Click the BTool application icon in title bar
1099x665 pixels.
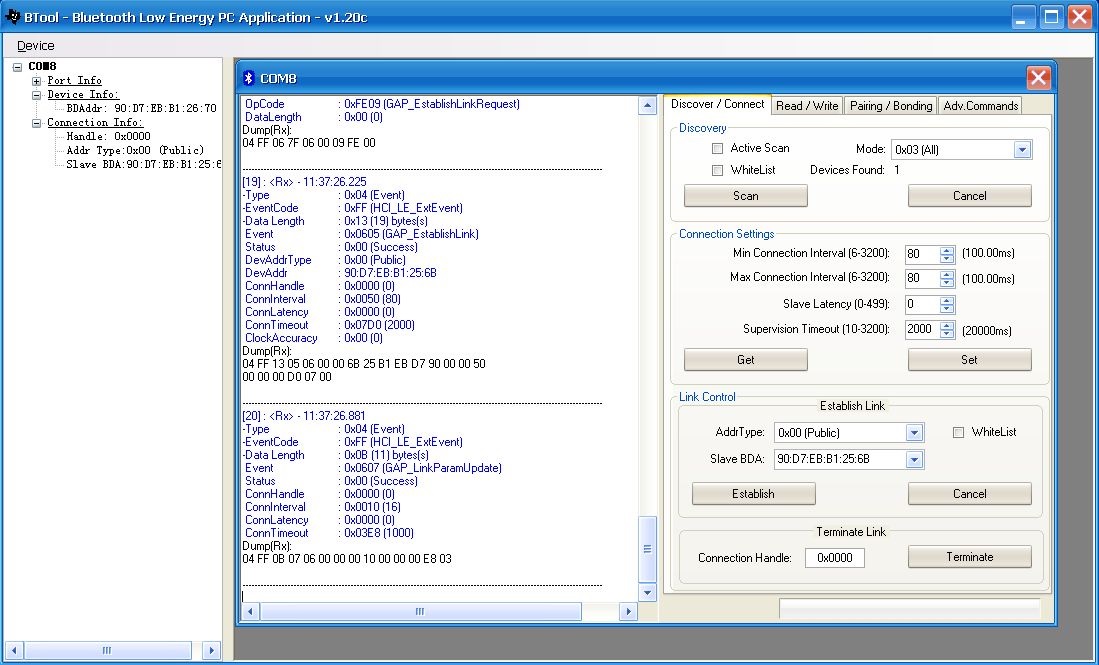tap(12, 17)
